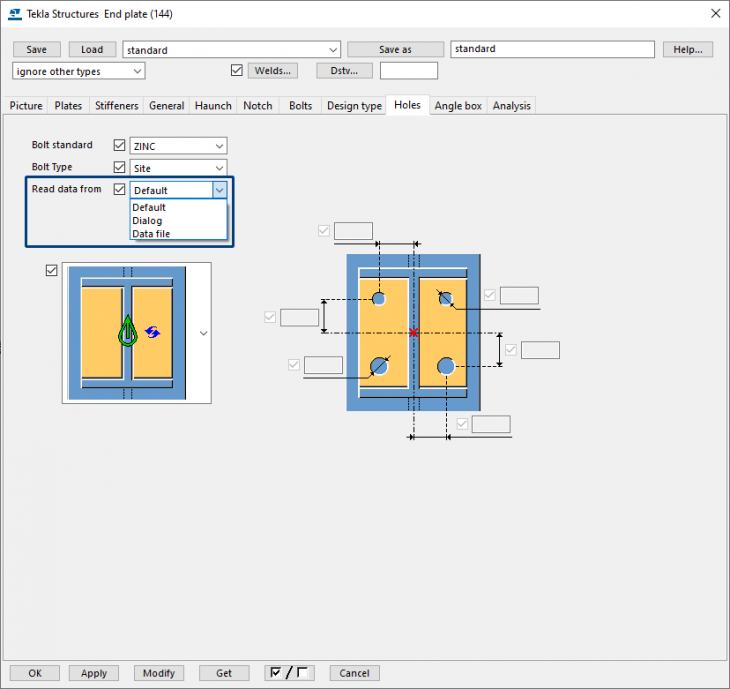Screen dimensions: 730x689
Task: Toggle checkbox for upper-right hole diameter field
Action: [489, 295]
